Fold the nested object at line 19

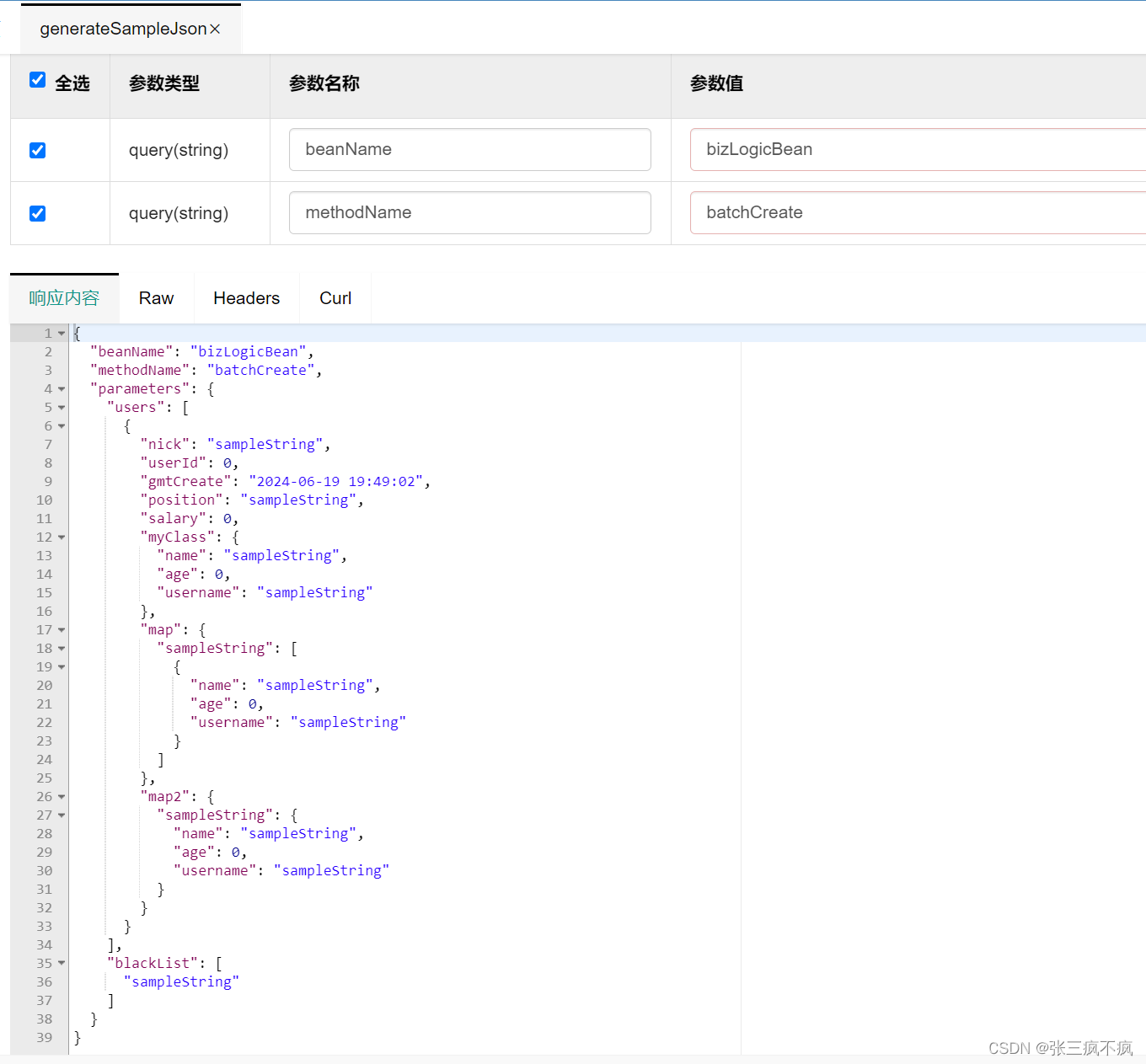[62, 667]
